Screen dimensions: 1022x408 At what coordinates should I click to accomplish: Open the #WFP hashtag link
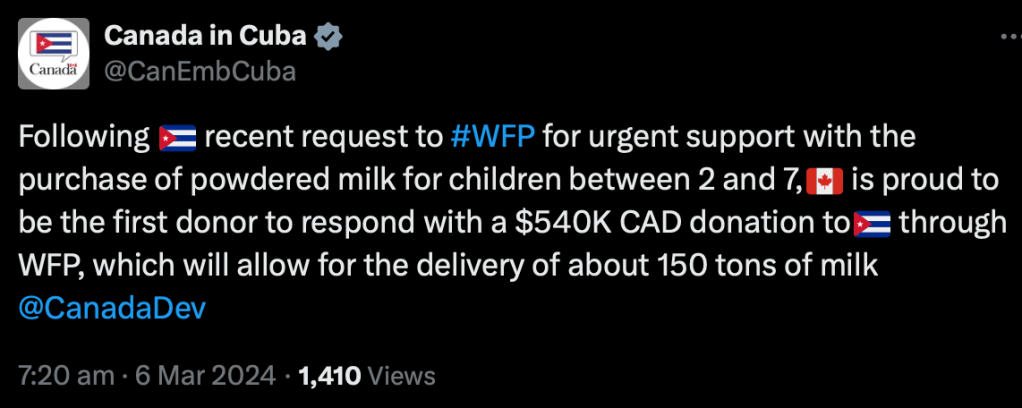point(494,136)
